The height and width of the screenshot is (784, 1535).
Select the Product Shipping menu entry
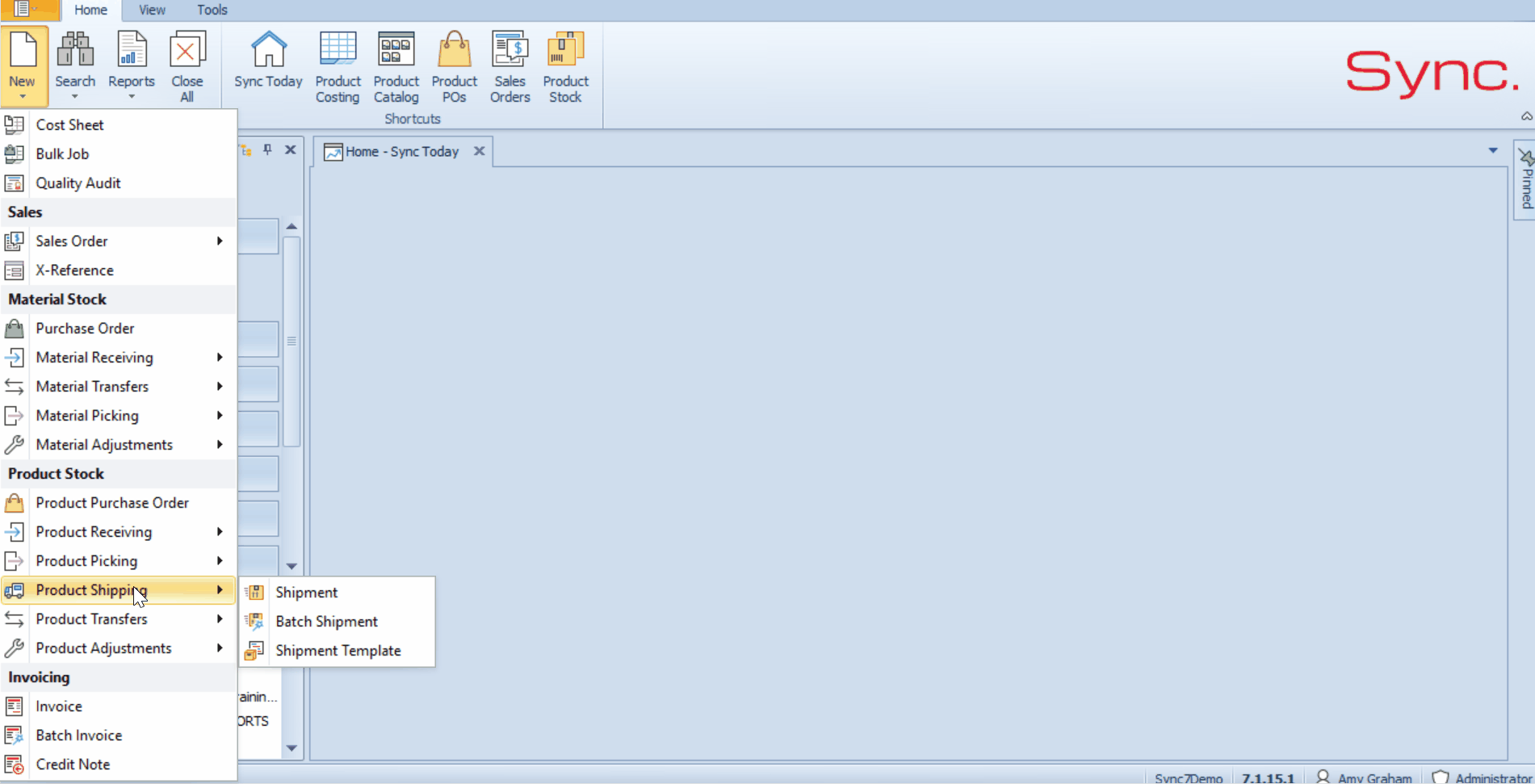pos(118,590)
